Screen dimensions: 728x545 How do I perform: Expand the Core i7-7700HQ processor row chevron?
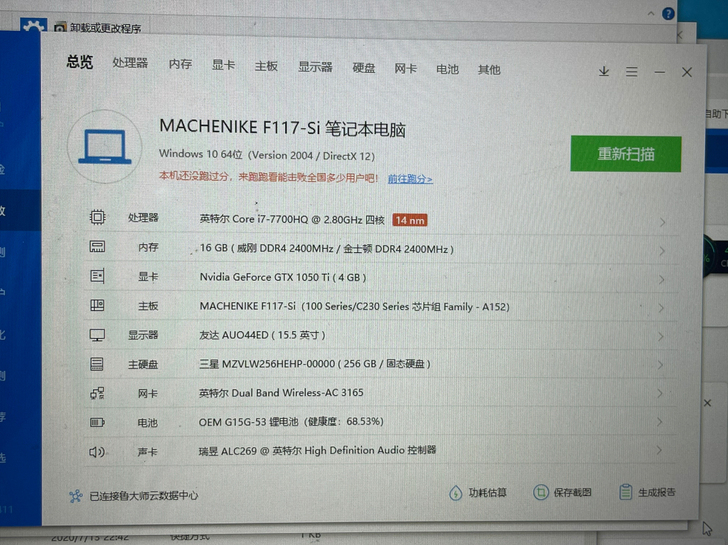(x=663, y=222)
